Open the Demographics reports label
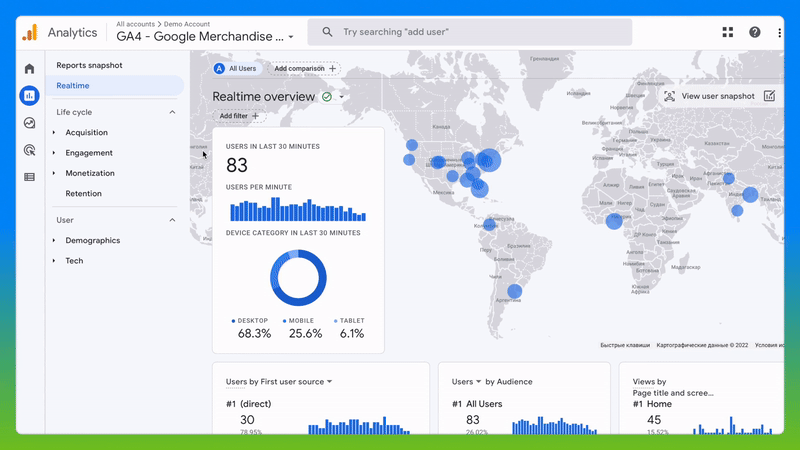Image resolution: width=800 pixels, height=450 pixels. click(x=92, y=240)
